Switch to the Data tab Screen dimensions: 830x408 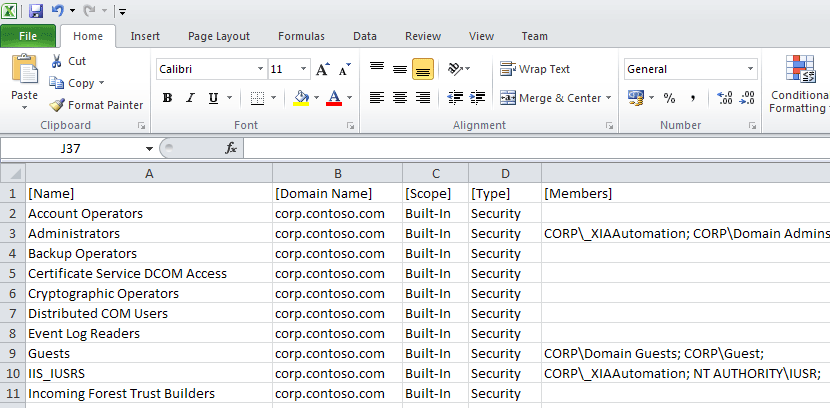coord(365,36)
